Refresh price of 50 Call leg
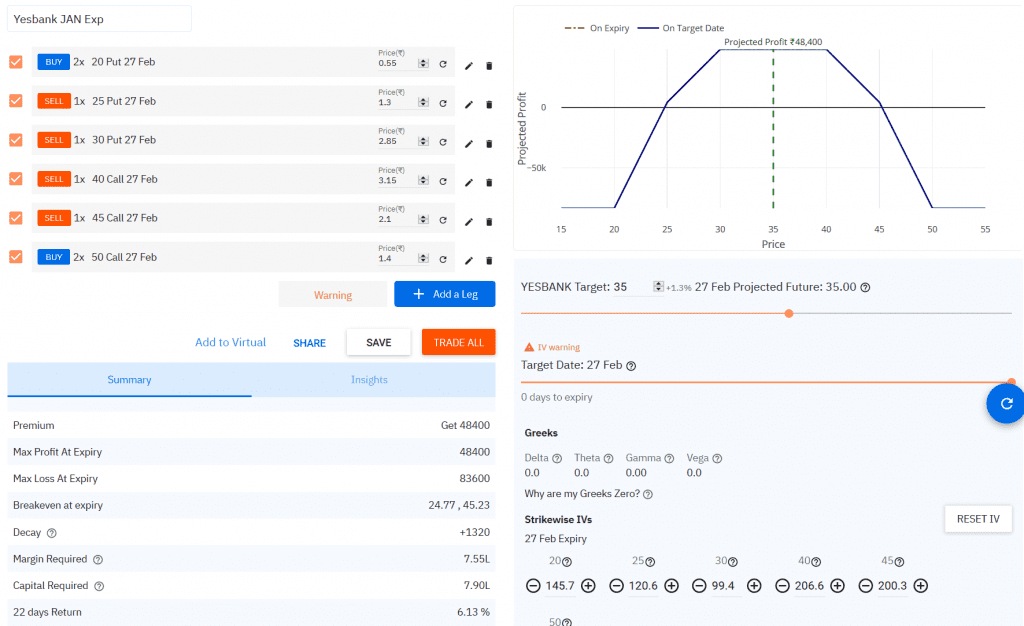This screenshot has width=1024, height=626. point(443,259)
